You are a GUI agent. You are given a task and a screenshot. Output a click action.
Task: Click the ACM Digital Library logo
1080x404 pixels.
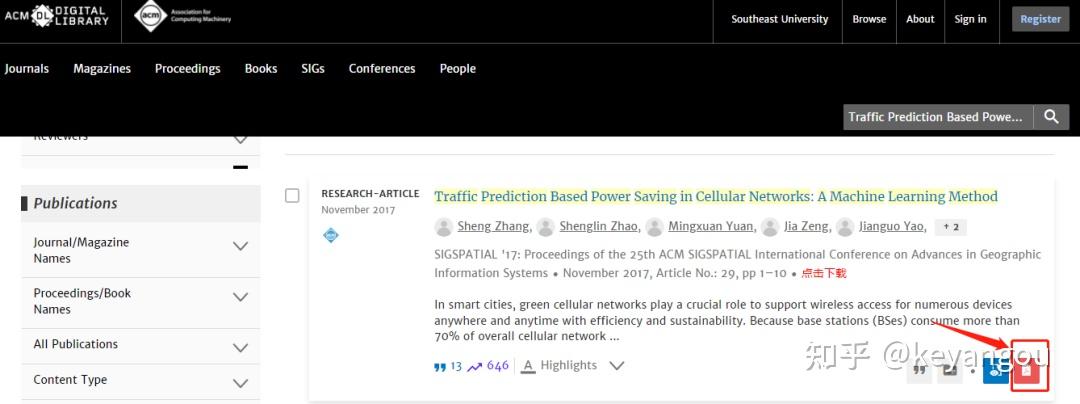[57, 19]
